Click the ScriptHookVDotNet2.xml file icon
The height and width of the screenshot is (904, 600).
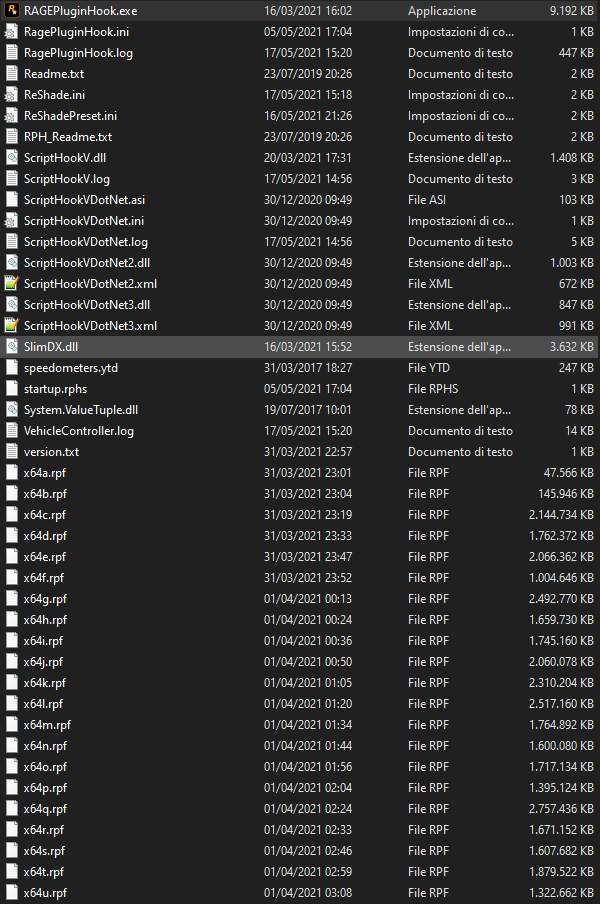11,284
